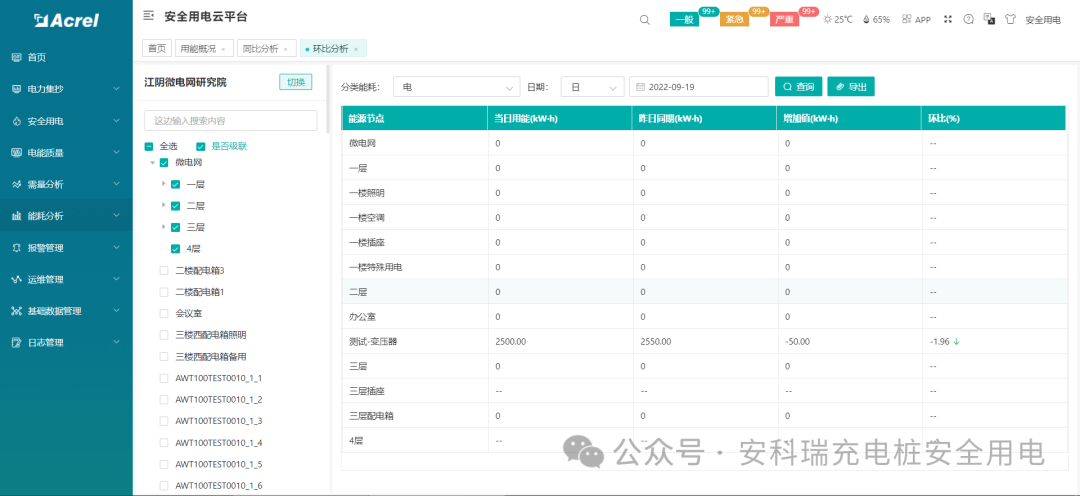The height and width of the screenshot is (496, 1080).
Task: Uncheck the 微电网 tree checkbox
Action: 164,163
